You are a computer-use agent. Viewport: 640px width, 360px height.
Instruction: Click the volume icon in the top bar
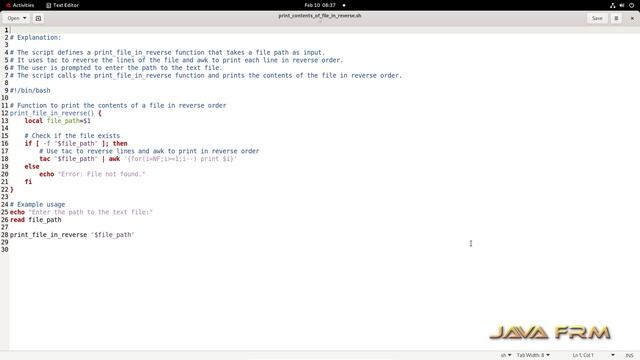point(621,5)
